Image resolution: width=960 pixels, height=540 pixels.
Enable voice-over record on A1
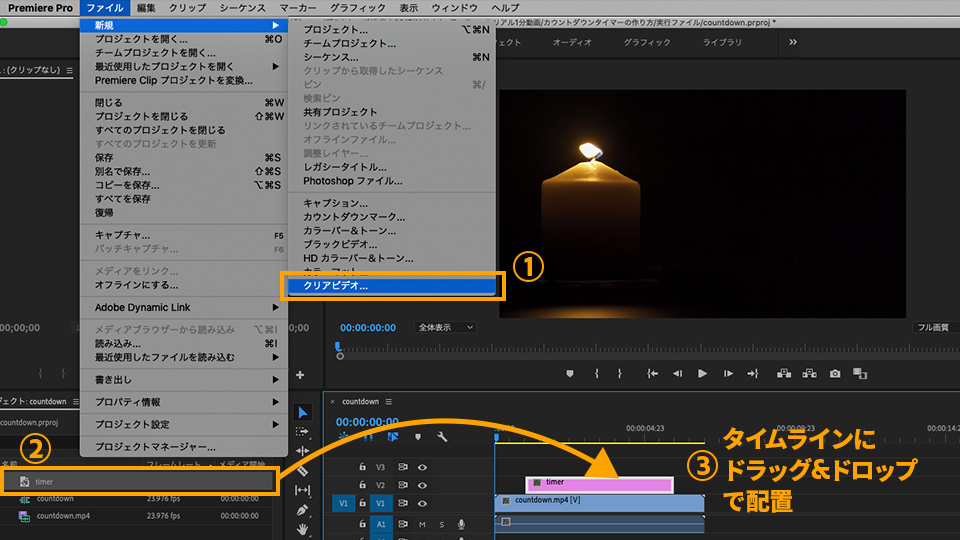[461, 524]
